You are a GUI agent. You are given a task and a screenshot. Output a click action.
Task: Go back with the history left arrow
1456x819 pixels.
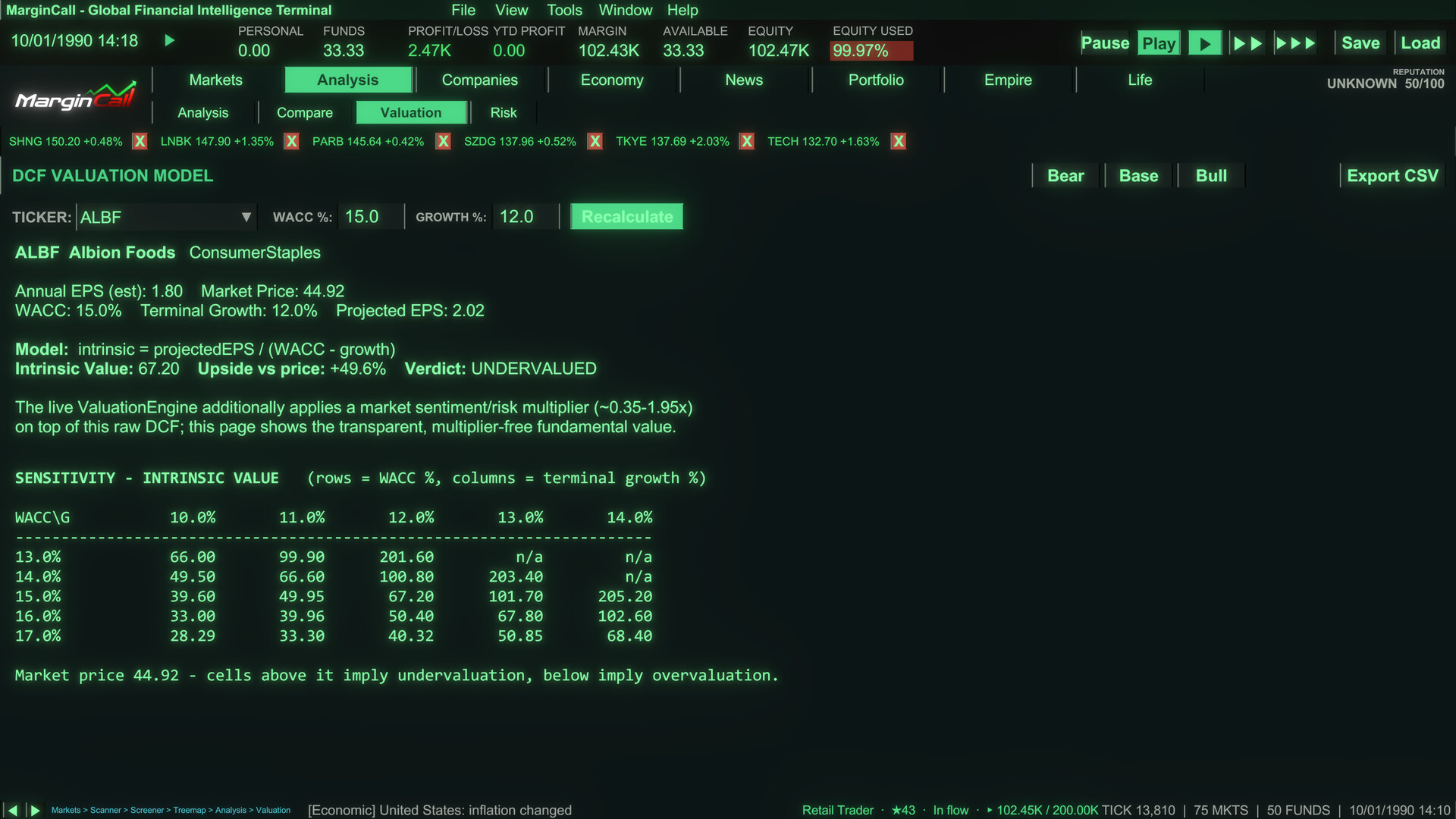12,811
